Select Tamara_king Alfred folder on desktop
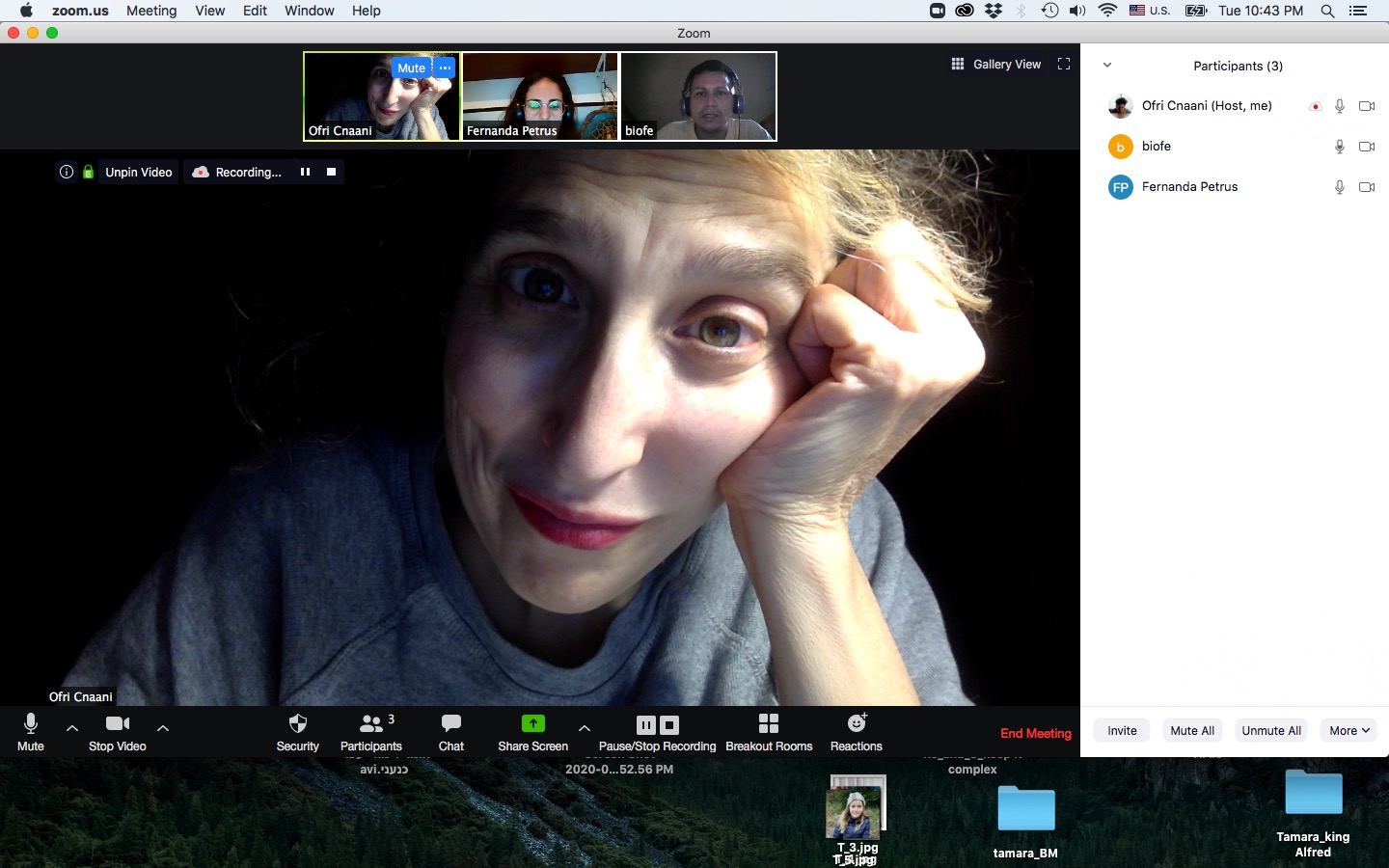 click(x=1313, y=814)
